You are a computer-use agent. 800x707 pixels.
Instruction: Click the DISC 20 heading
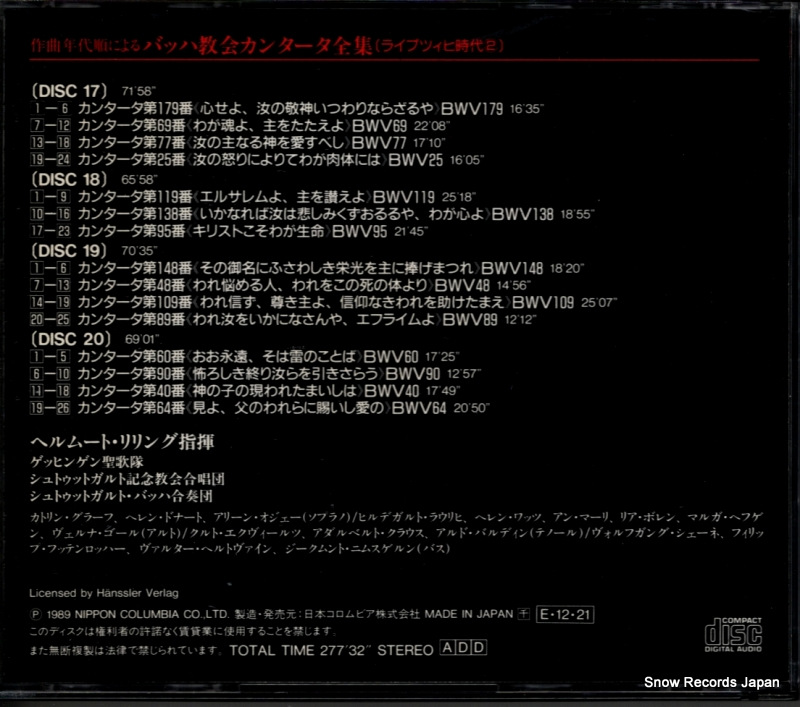click(x=71, y=339)
